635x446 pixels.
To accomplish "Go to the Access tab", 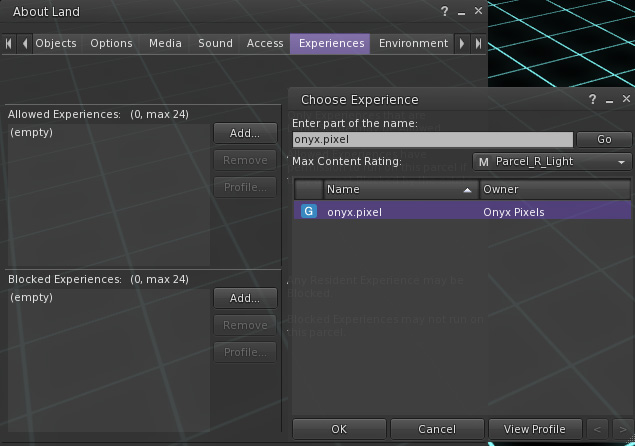I will pyautogui.click(x=265, y=43).
